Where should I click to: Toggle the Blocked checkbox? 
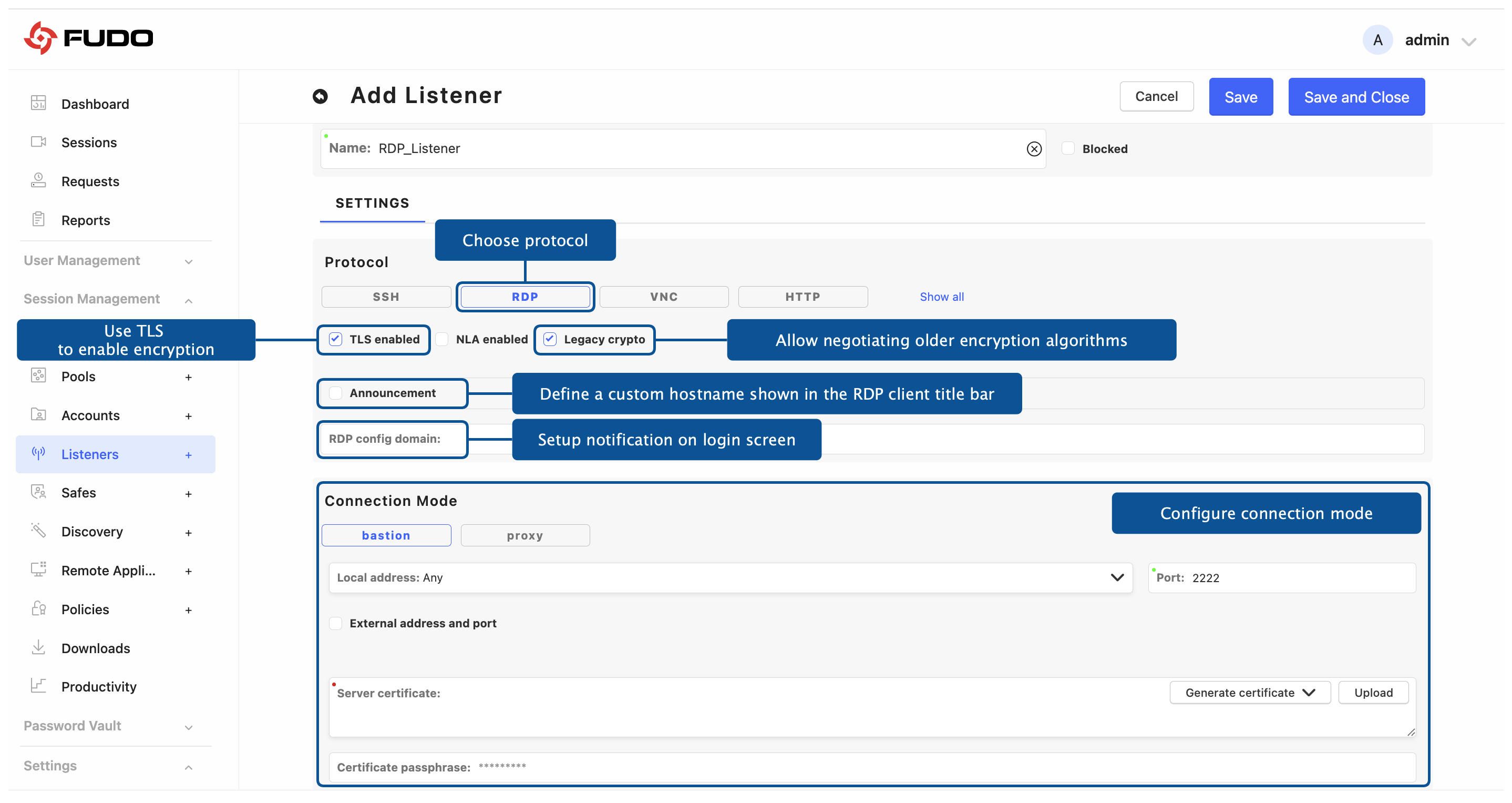coord(1068,149)
